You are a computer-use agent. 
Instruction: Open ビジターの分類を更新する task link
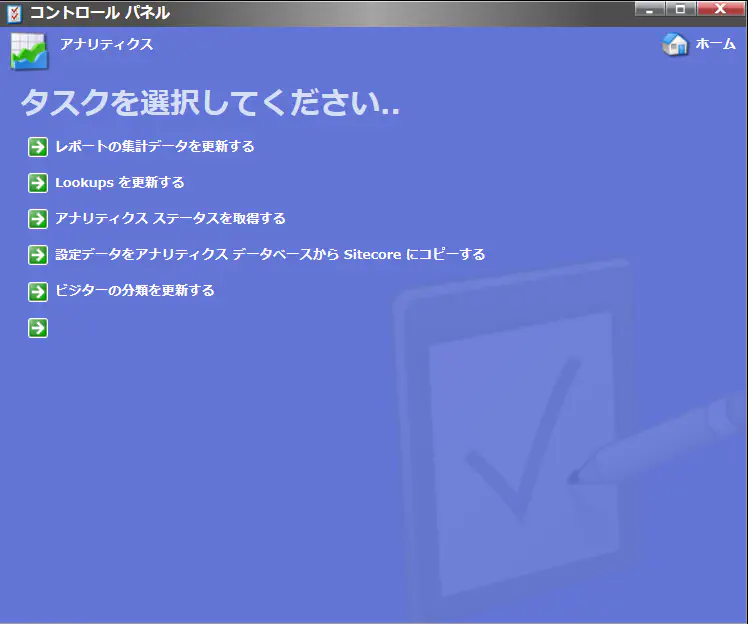135,290
